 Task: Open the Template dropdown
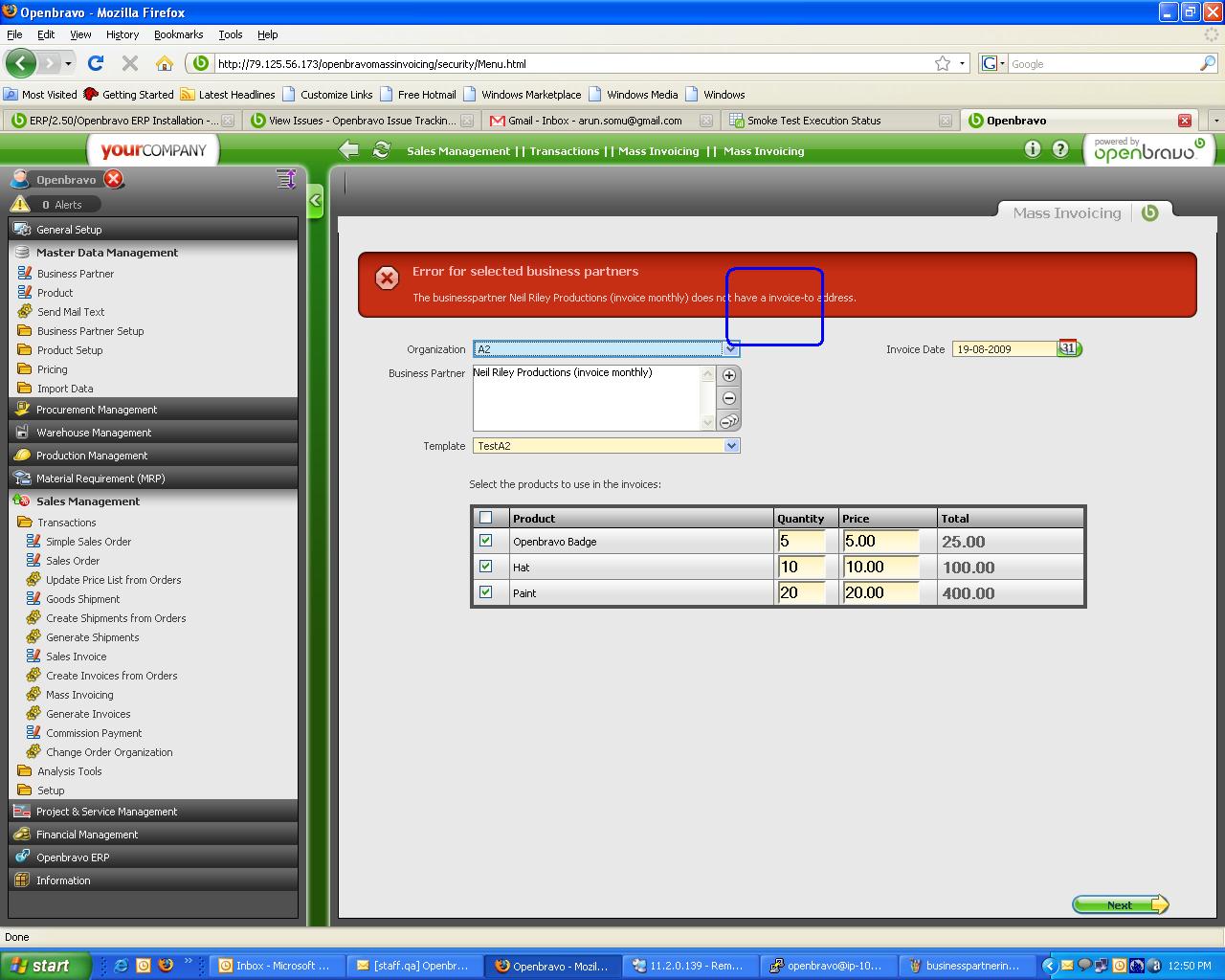coord(731,446)
